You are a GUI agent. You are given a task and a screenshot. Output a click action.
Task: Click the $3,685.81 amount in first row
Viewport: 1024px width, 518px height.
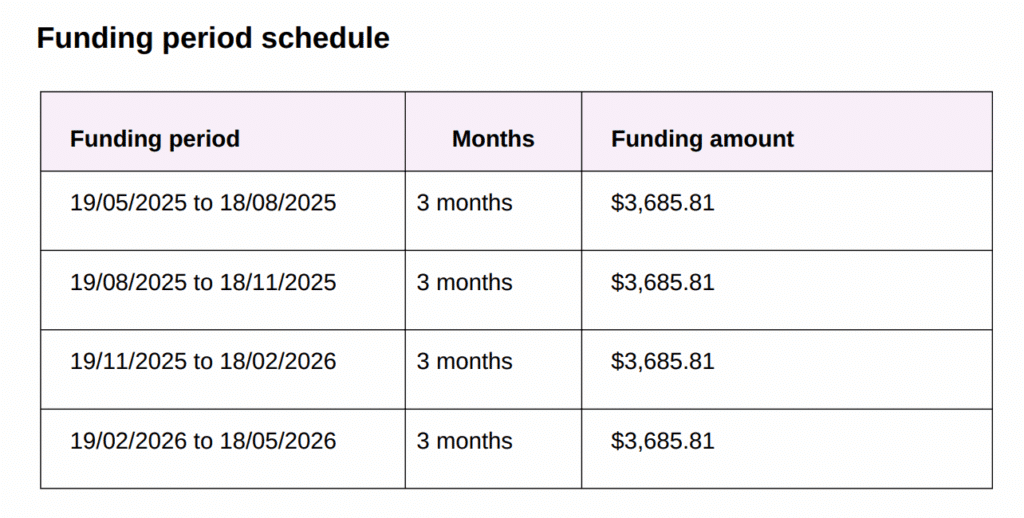663,202
